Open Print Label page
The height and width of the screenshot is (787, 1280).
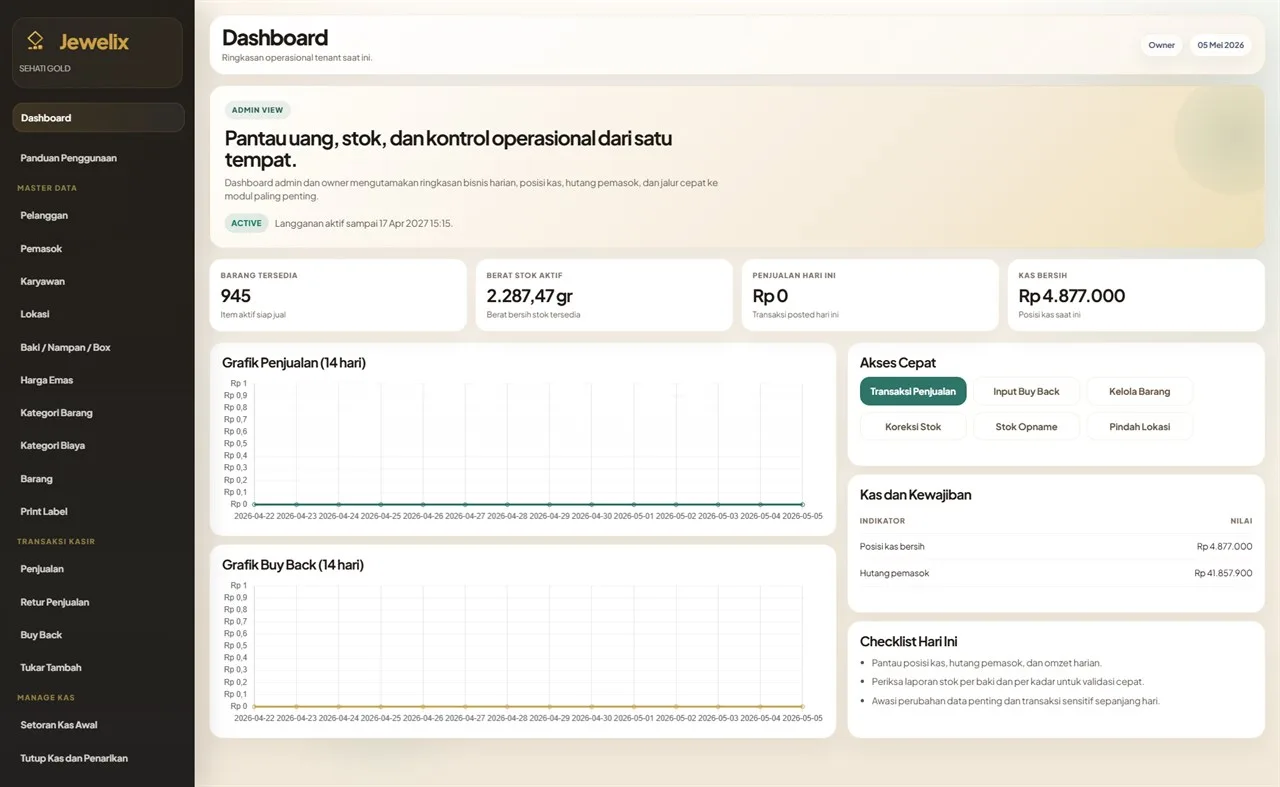98,511
